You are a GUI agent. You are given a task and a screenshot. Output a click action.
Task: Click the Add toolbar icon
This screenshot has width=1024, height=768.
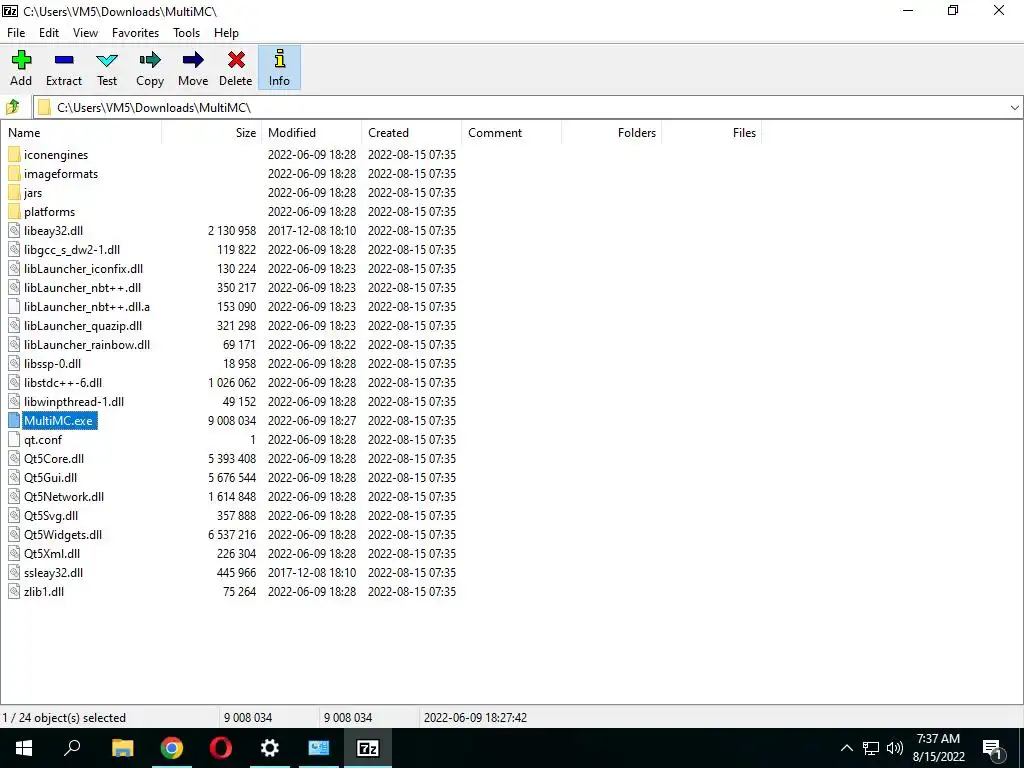(21, 60)
